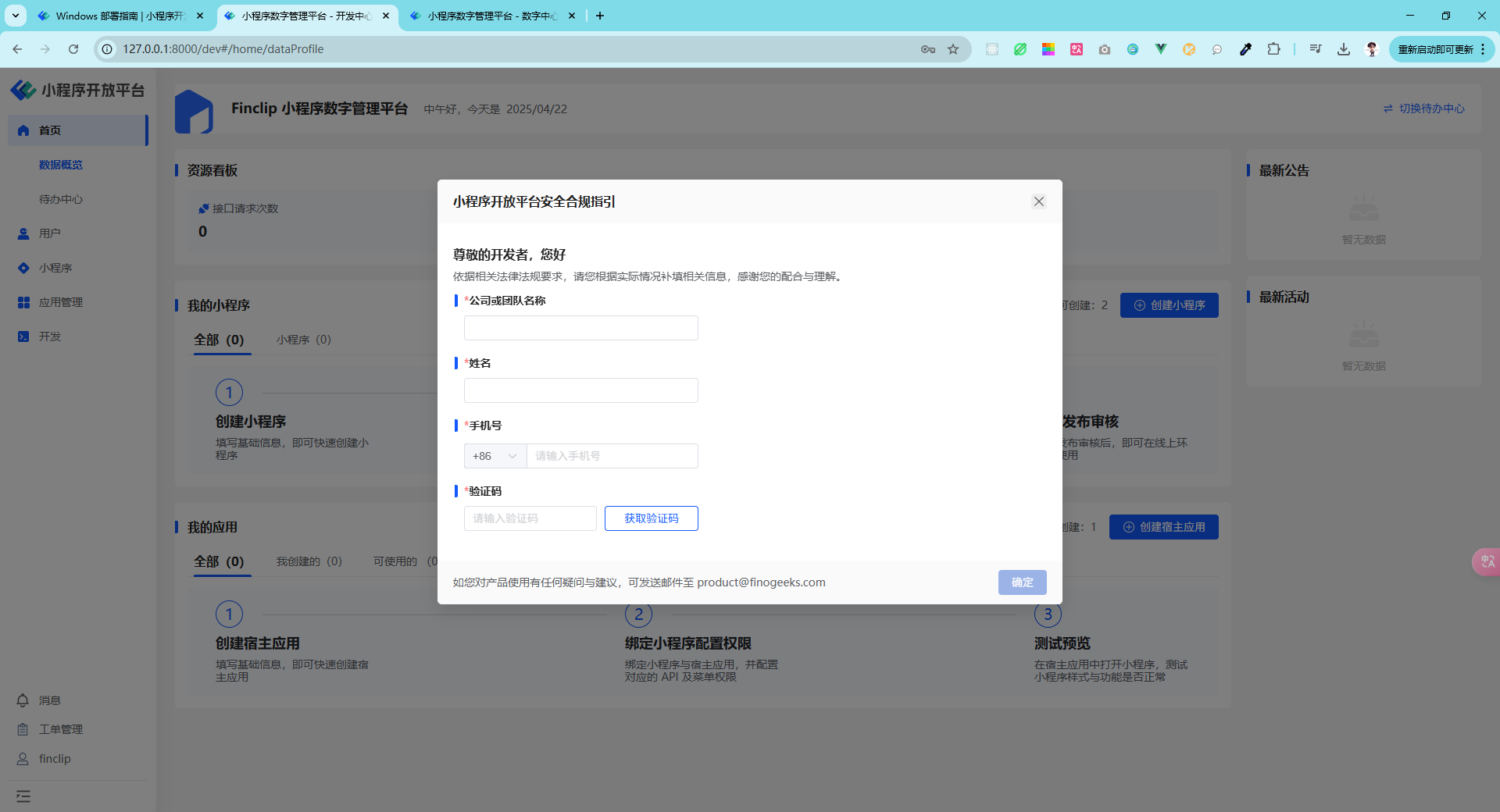
Task: Close the security compliance dialog
Action: (x=1039, y=201)
